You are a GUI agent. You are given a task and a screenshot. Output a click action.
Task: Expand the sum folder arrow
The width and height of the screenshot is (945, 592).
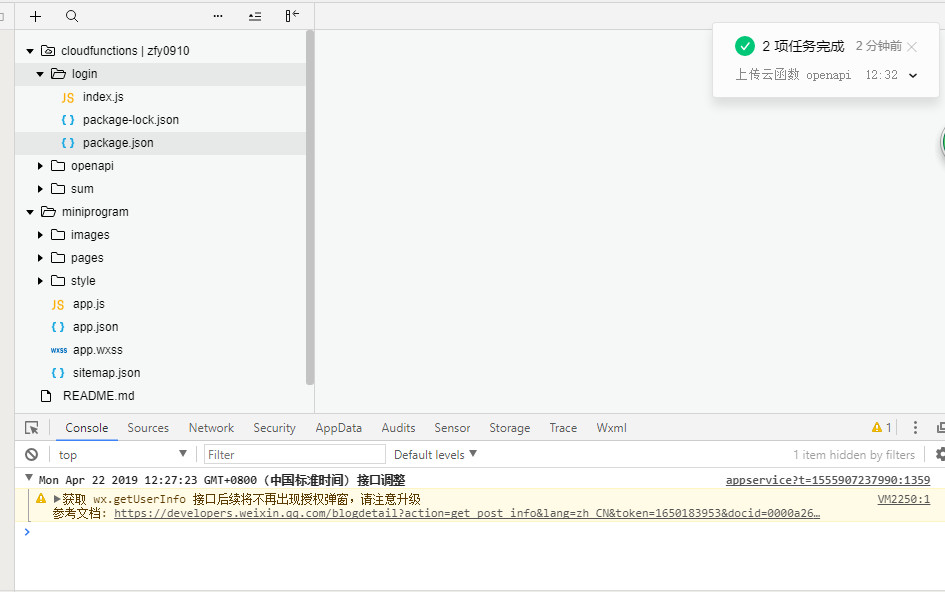pos(40,189)
